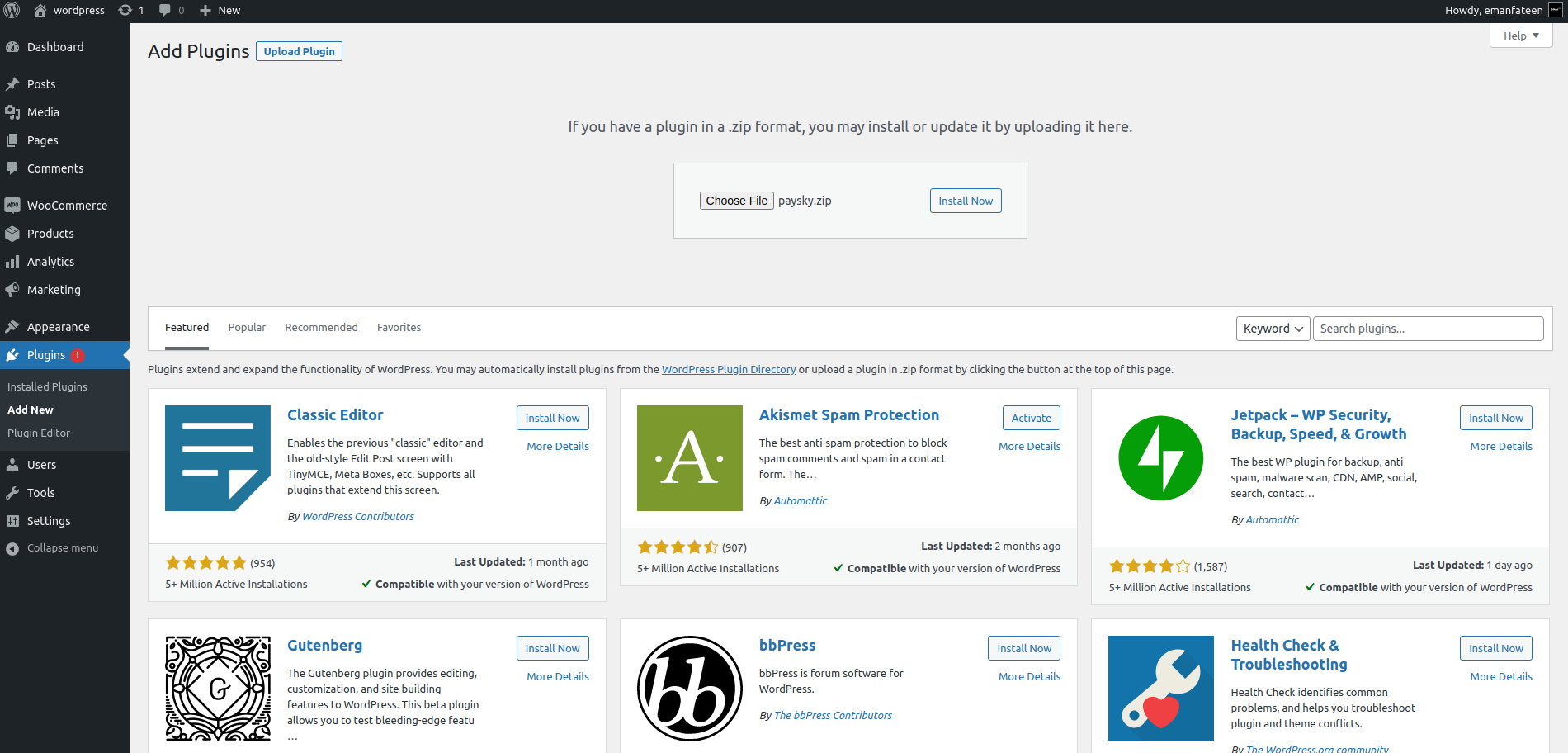Install Jetpack with Install Now button
The image size is (1568, 753).
point(1496,418)
